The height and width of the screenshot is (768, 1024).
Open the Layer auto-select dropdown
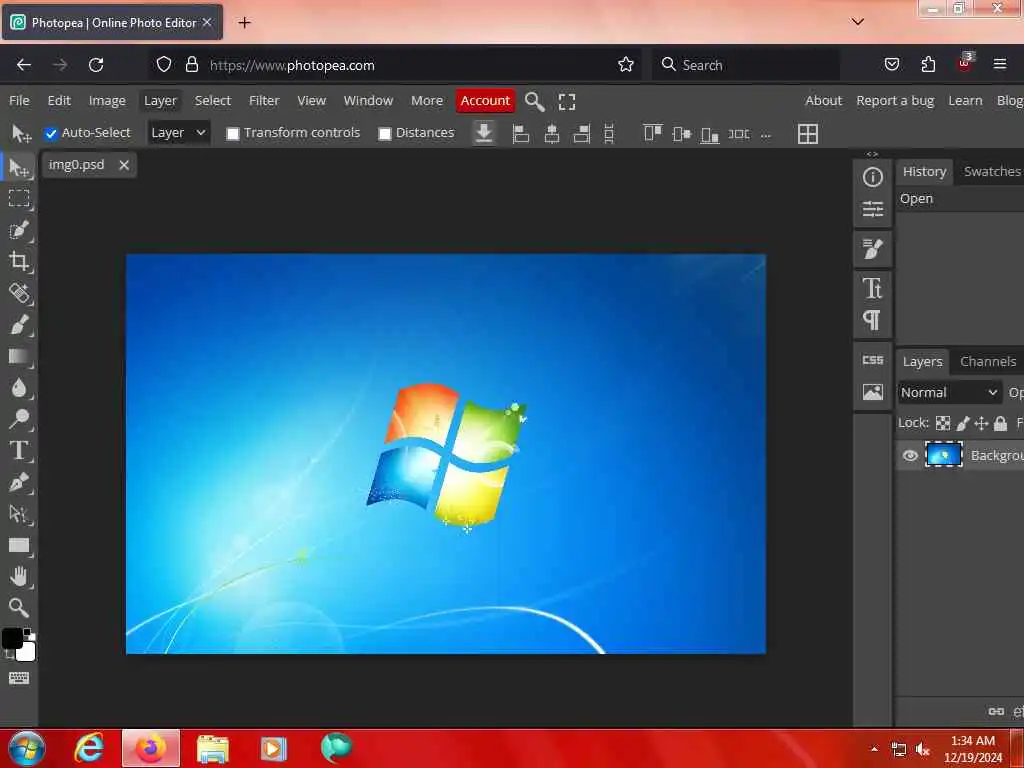178,133
